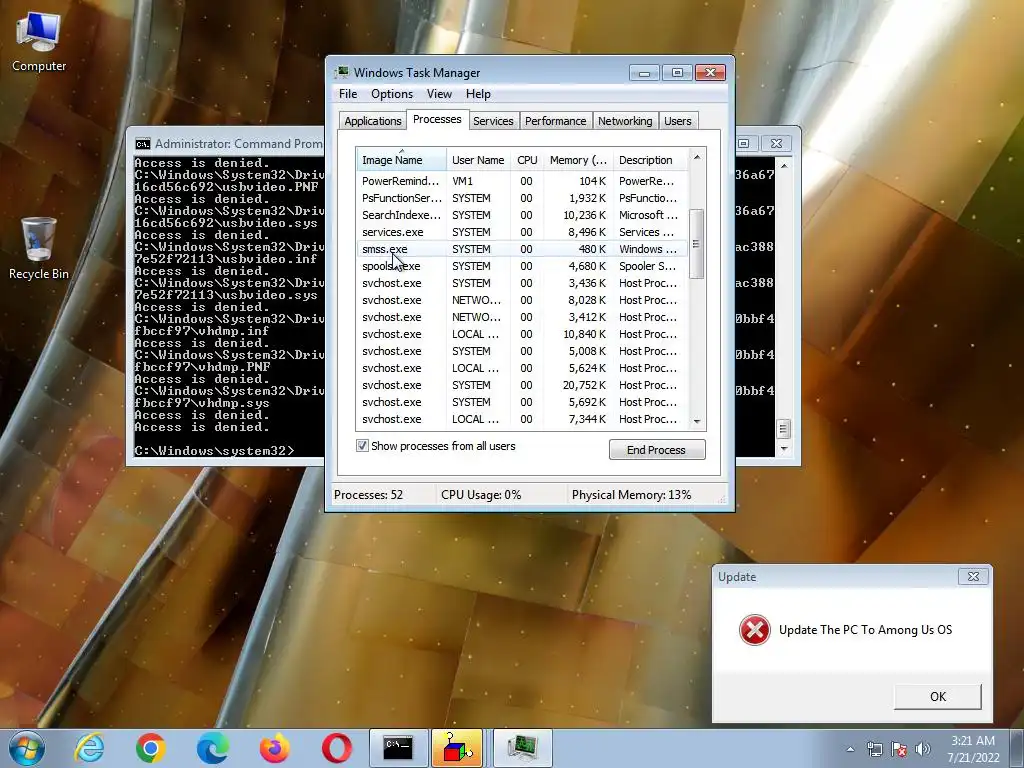Open the network tray icon
The width and height of the screenshot is (1024, 768).
[x=874, y=749]
